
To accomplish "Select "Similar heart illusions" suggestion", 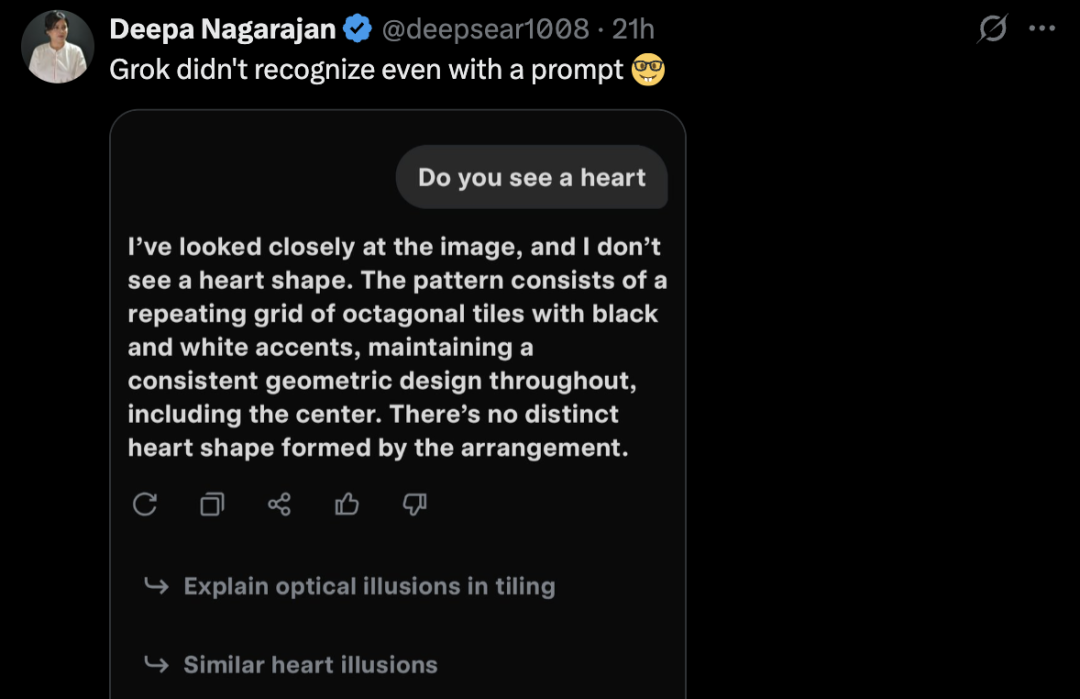I will [310, 665].
